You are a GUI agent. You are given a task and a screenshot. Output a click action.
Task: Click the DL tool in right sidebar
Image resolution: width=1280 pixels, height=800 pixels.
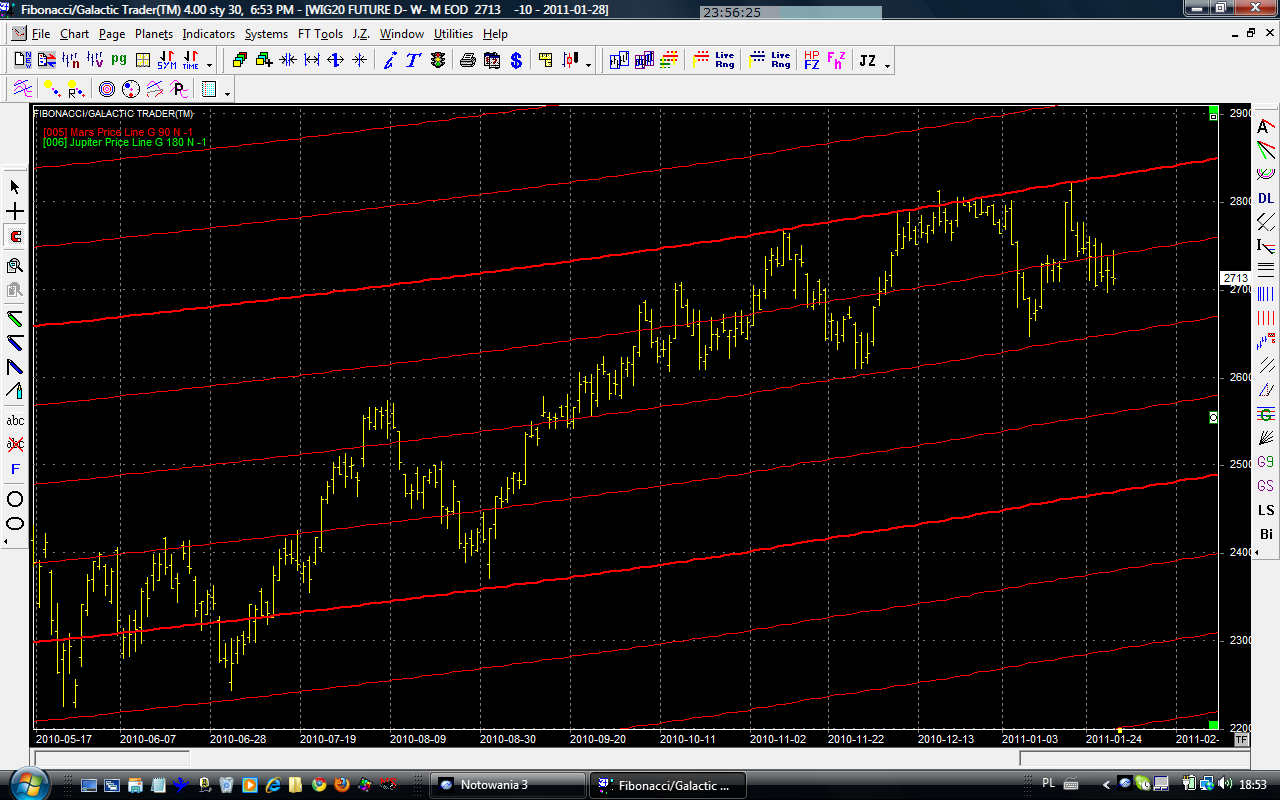pyautogui.click(x=1266, y=199)
